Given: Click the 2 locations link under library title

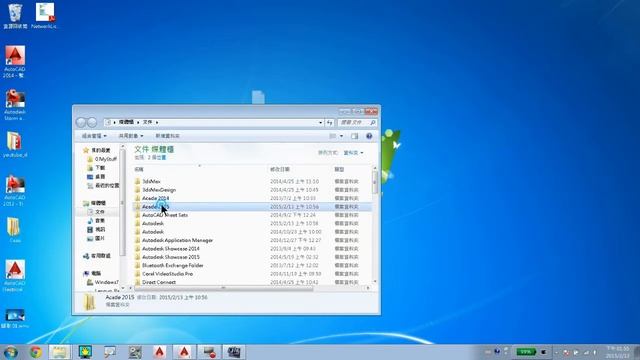Looking at the screenshot, I should tap(157, 158).
